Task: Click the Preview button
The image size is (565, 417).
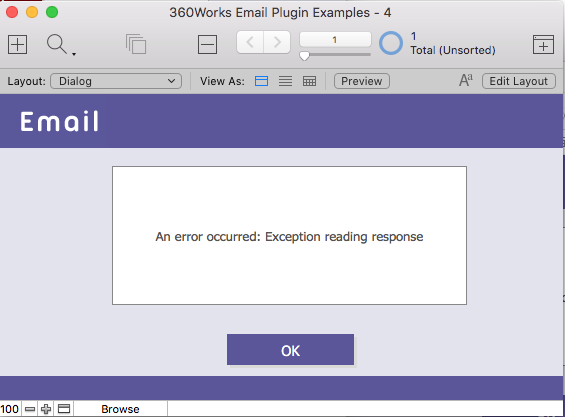Action: pyautogui.click(x=361, y=81)
